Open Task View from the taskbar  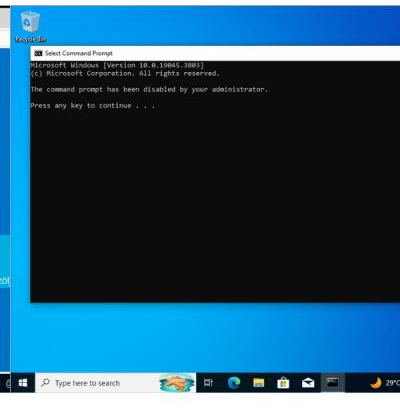point(208,383)
